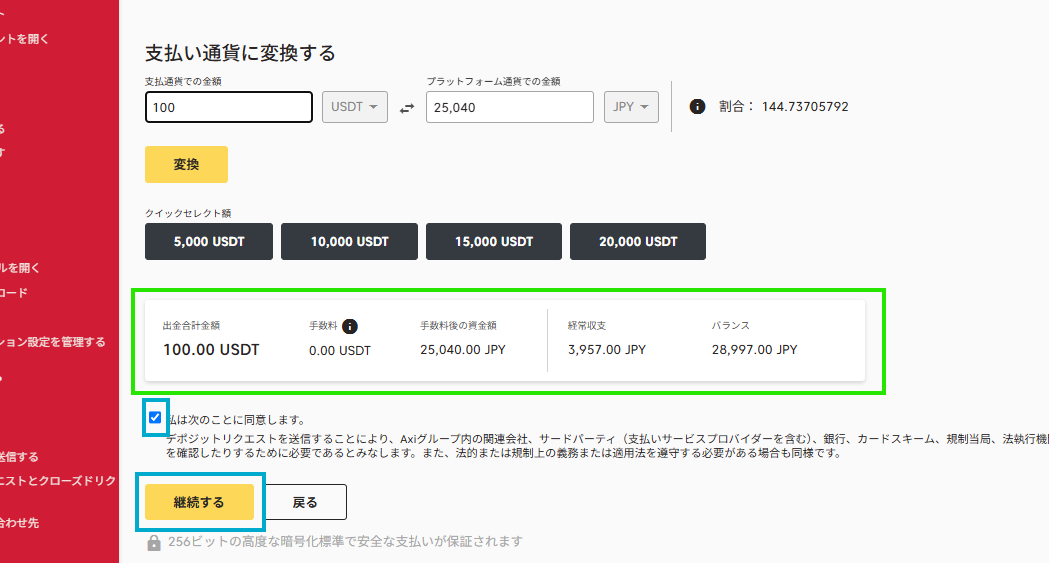This screenshot has height=563, width=1049.
Task: Click the 3,957.00 JPY value
Action: [x=607, y=350]
